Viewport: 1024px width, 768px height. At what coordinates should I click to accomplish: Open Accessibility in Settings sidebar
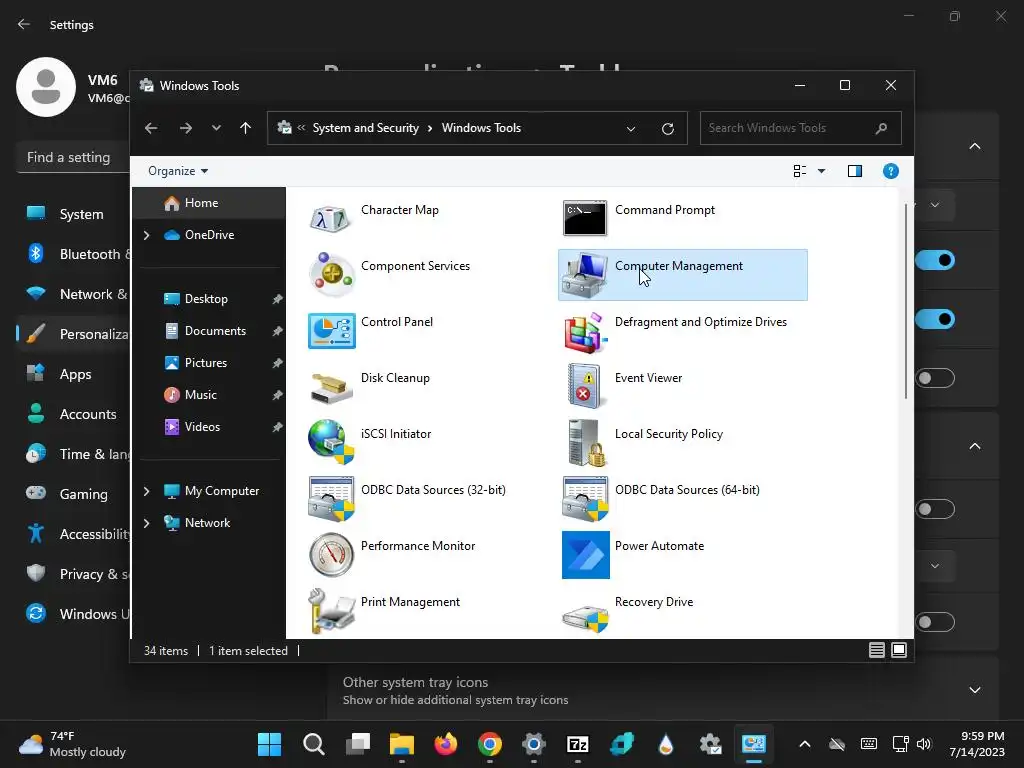point(73,534)
